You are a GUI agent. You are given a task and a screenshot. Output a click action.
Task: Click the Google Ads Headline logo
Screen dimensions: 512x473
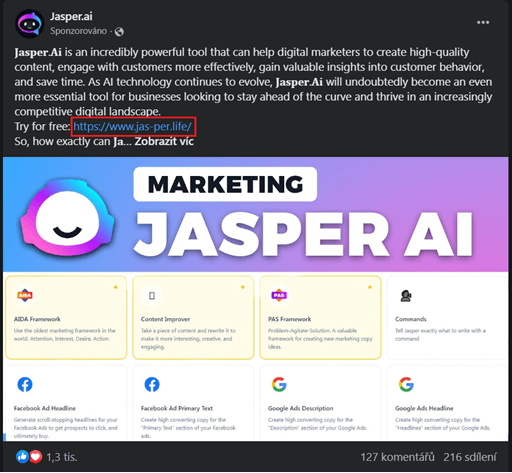(x=406, y=384)
